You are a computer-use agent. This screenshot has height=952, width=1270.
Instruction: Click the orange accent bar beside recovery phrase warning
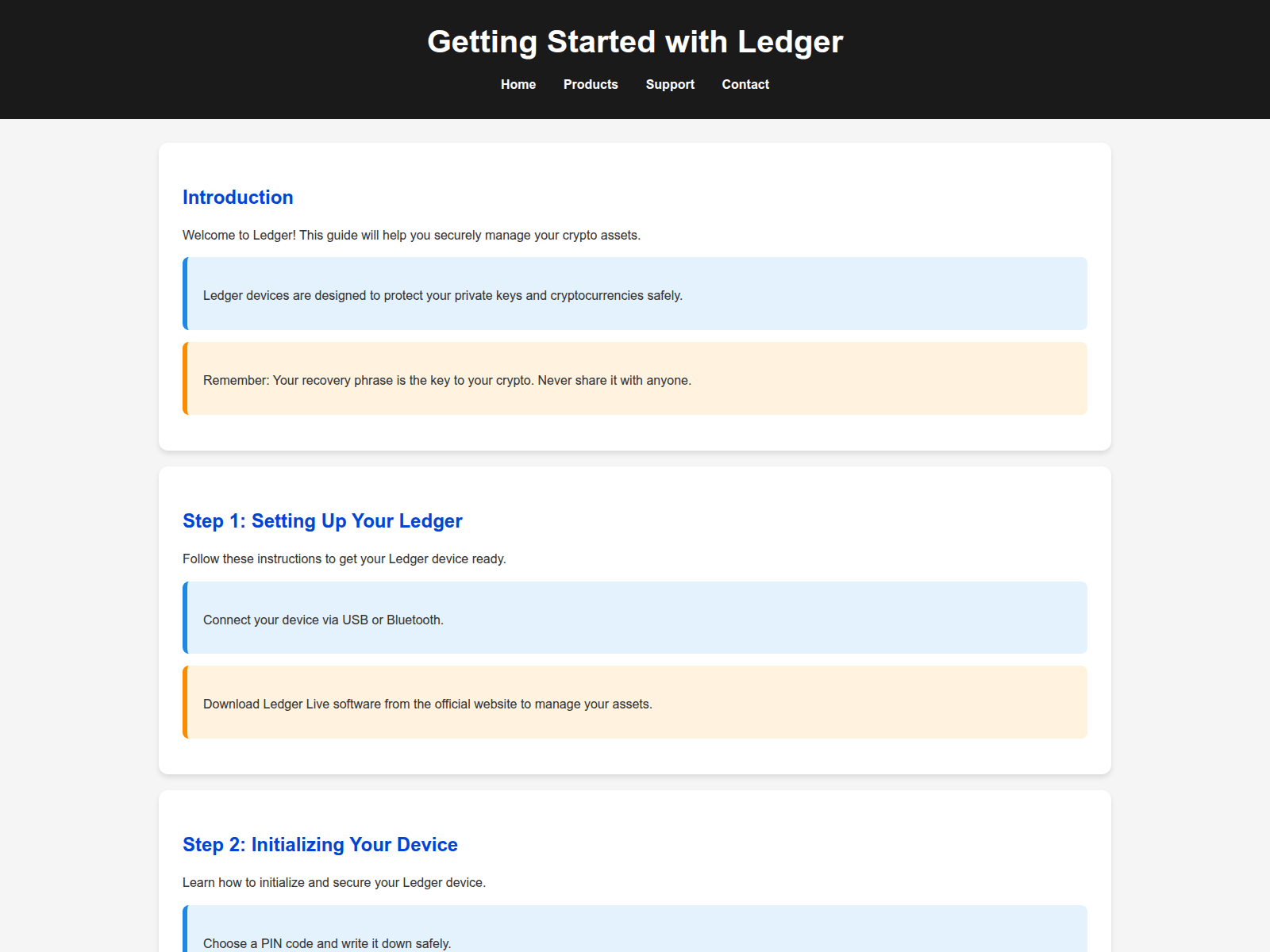pos(185,378)
